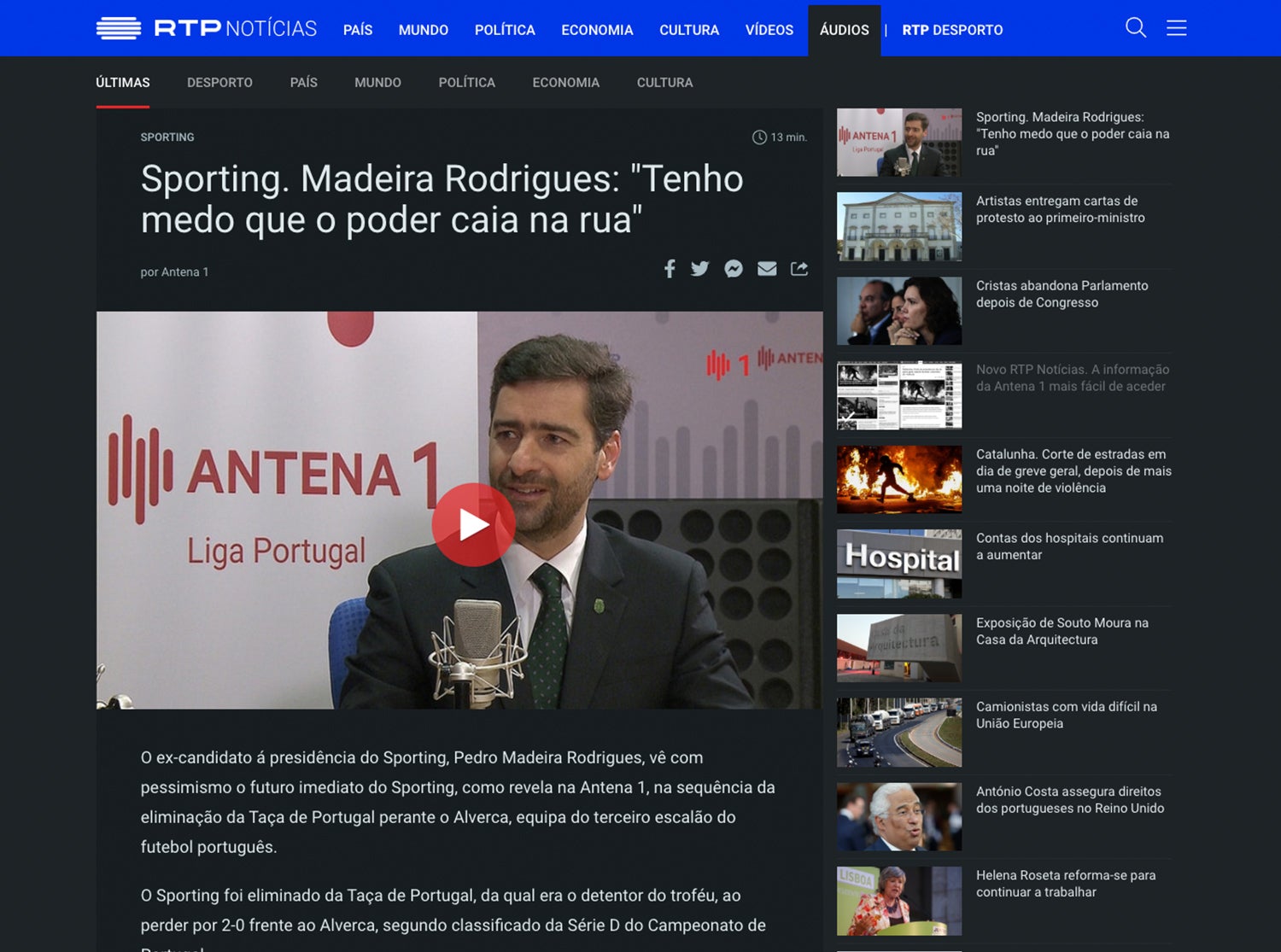Open more sharing options
The image size is (1281, 952).
(799, 268)
